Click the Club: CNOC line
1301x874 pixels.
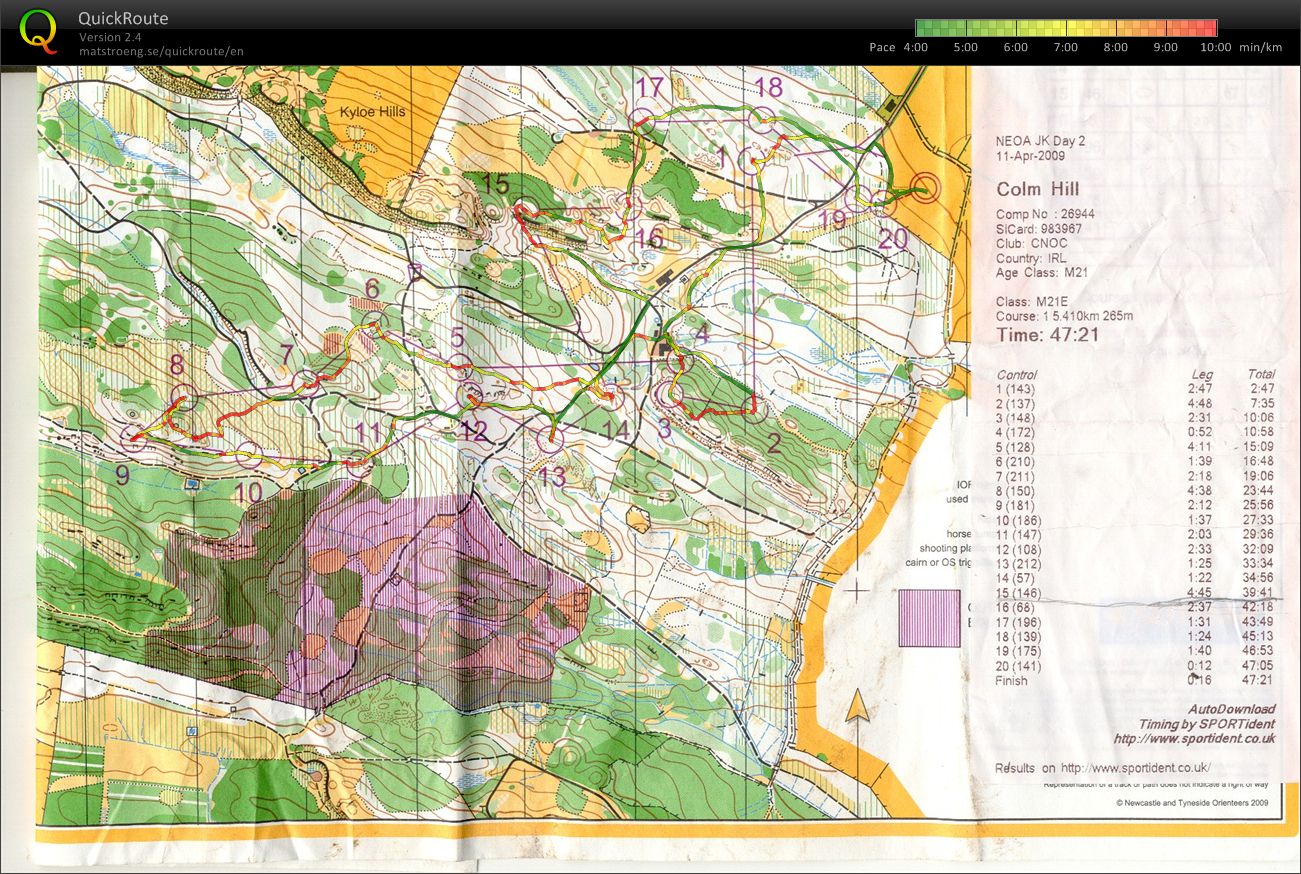click(x=1032, y=243)
